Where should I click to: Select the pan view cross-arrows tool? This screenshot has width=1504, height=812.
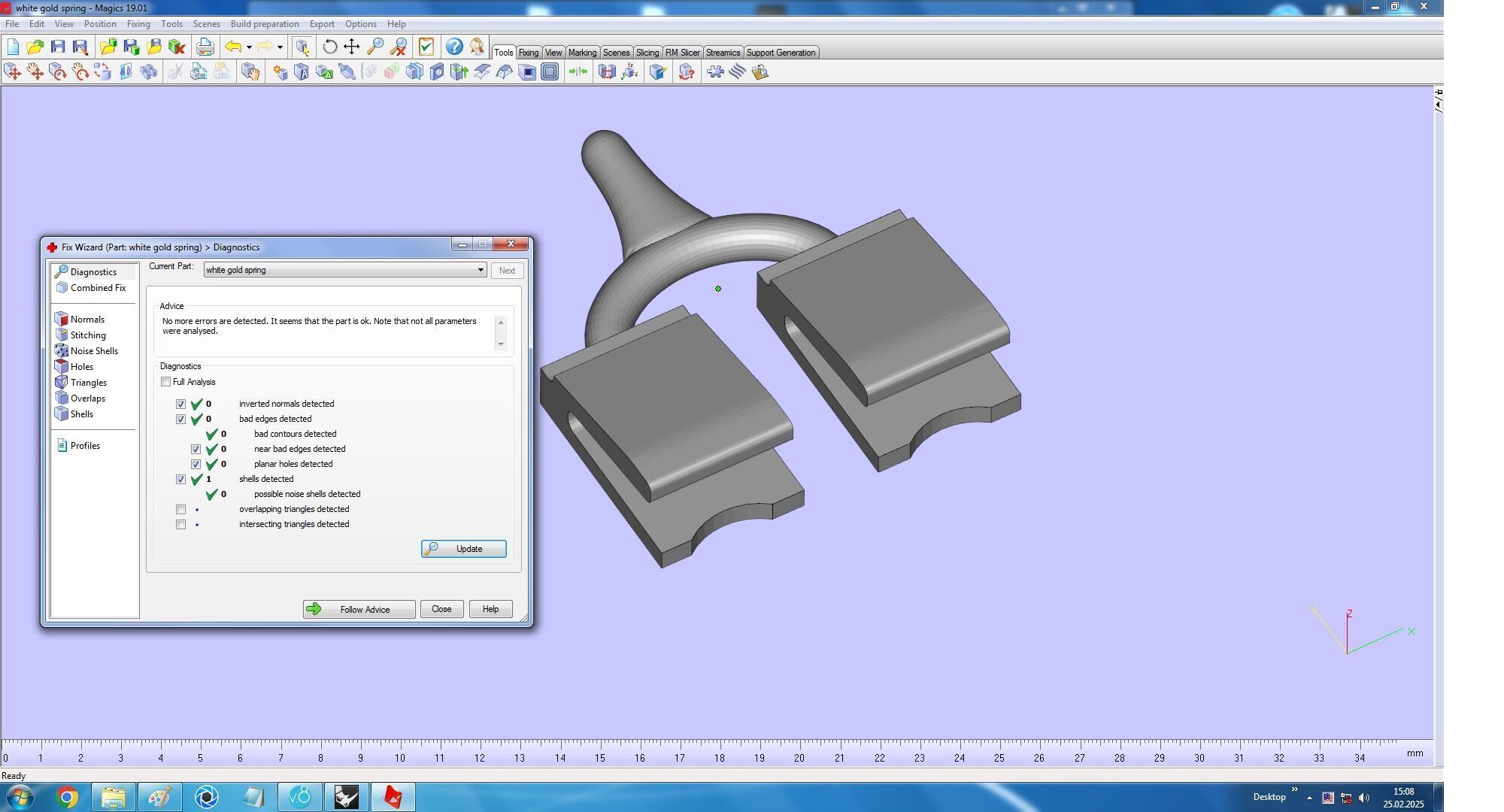(x=351, y=47)
